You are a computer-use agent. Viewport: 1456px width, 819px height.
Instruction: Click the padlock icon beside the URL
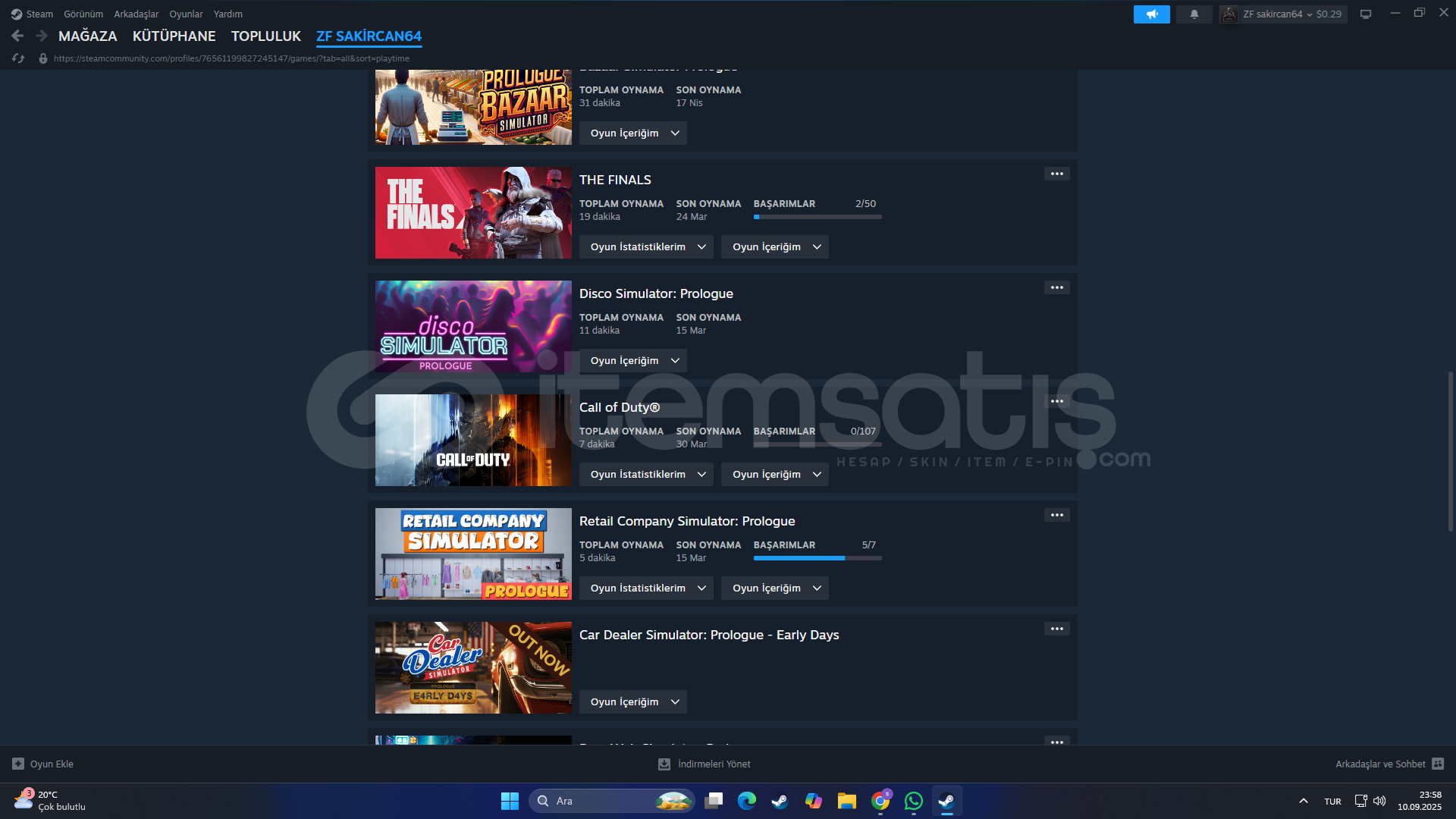[43, 58]
